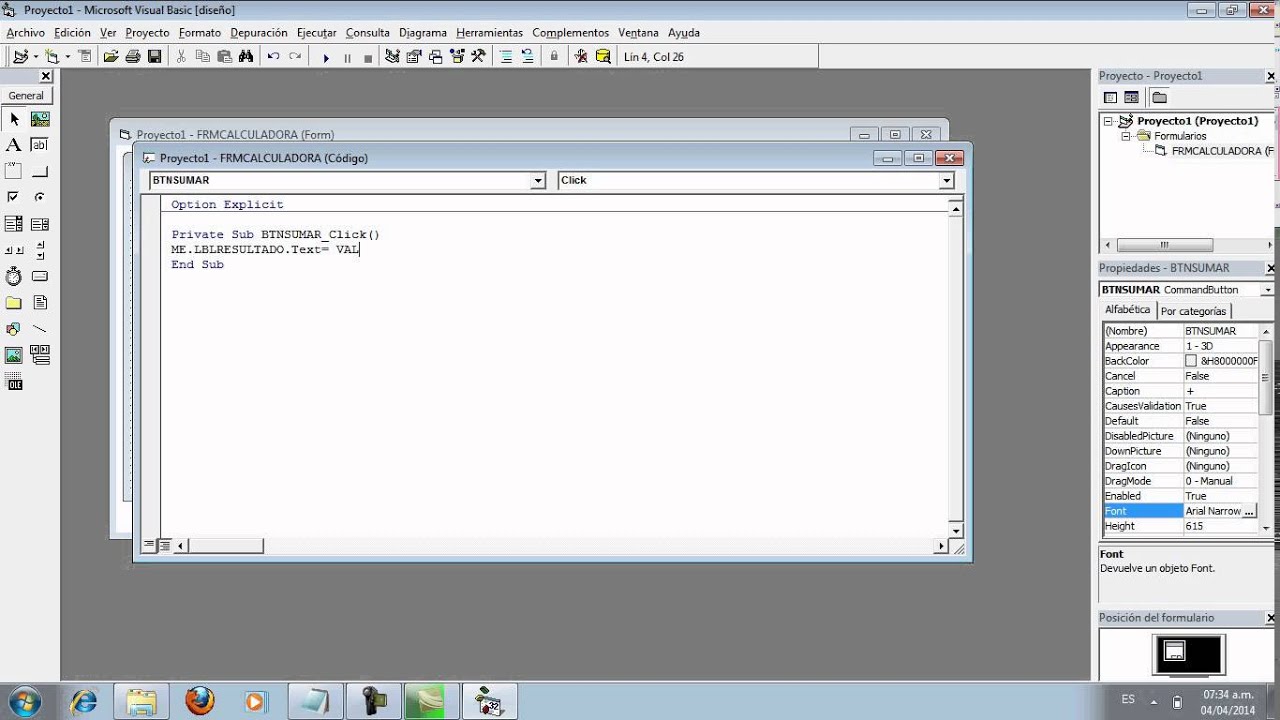
Task: Switch to Alfabética properties tab
Action: [x=1127, y=310]
